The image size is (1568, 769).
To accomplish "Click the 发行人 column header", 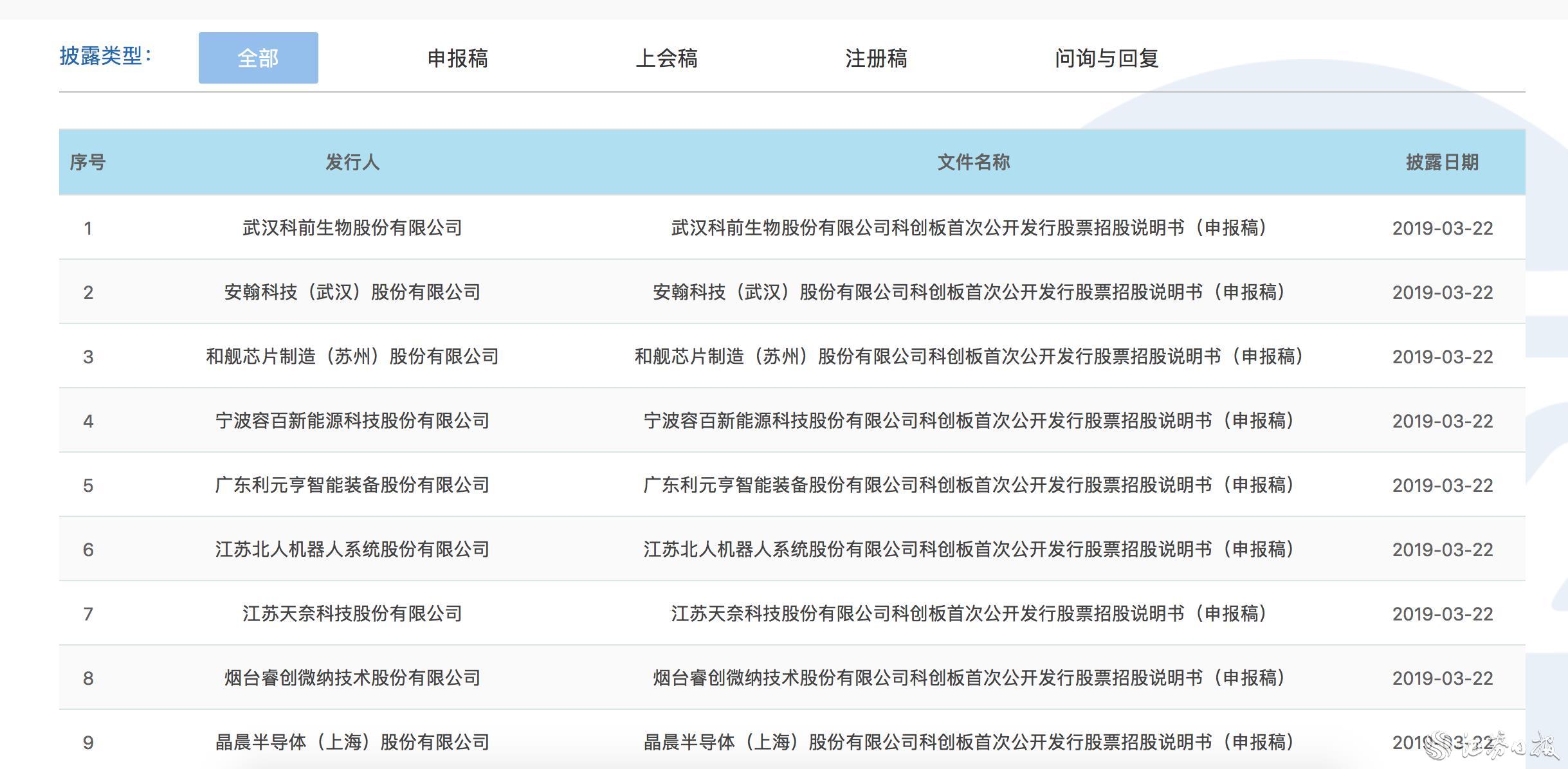I will click(x=352, y=162).
